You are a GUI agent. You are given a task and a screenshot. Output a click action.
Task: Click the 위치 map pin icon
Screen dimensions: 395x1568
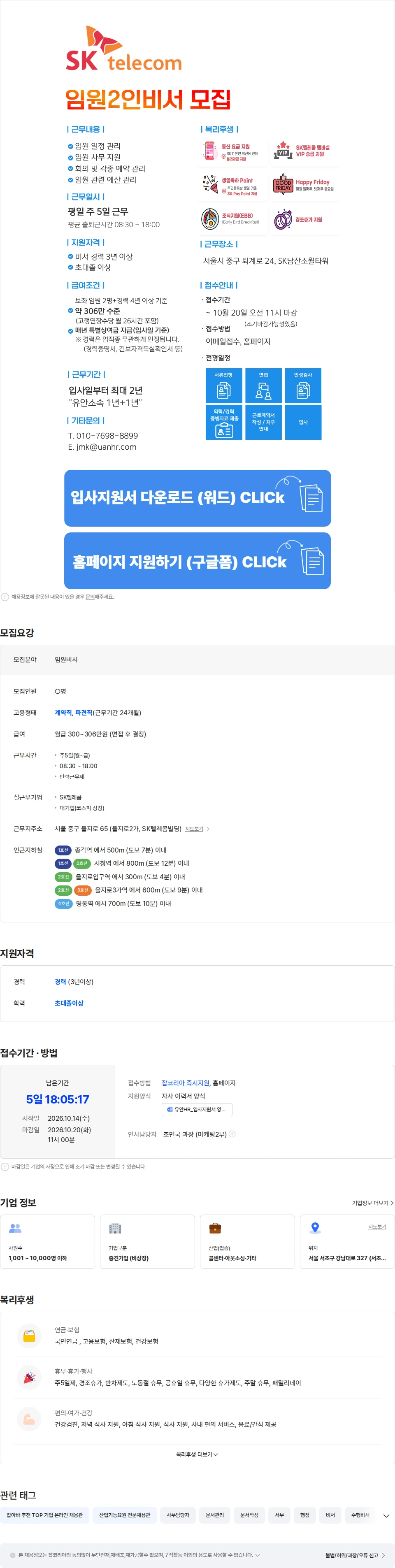click(315, 1228)
